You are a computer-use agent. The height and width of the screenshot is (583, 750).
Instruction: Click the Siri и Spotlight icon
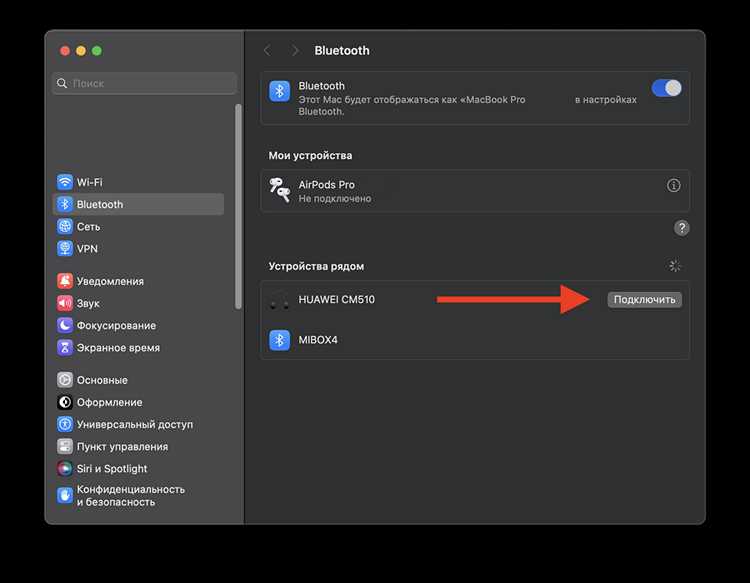(x=65, y=469)
